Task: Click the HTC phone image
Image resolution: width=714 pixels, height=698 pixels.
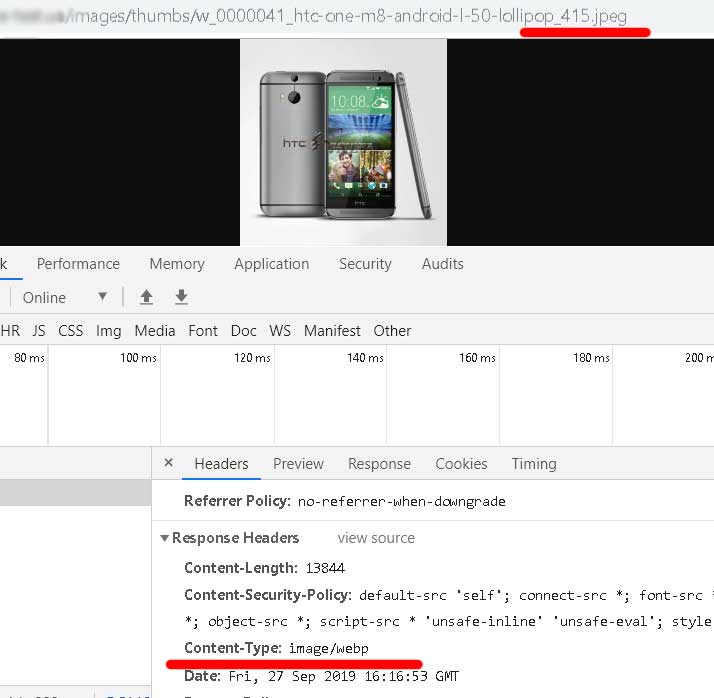Action: (x=343, y=142)
